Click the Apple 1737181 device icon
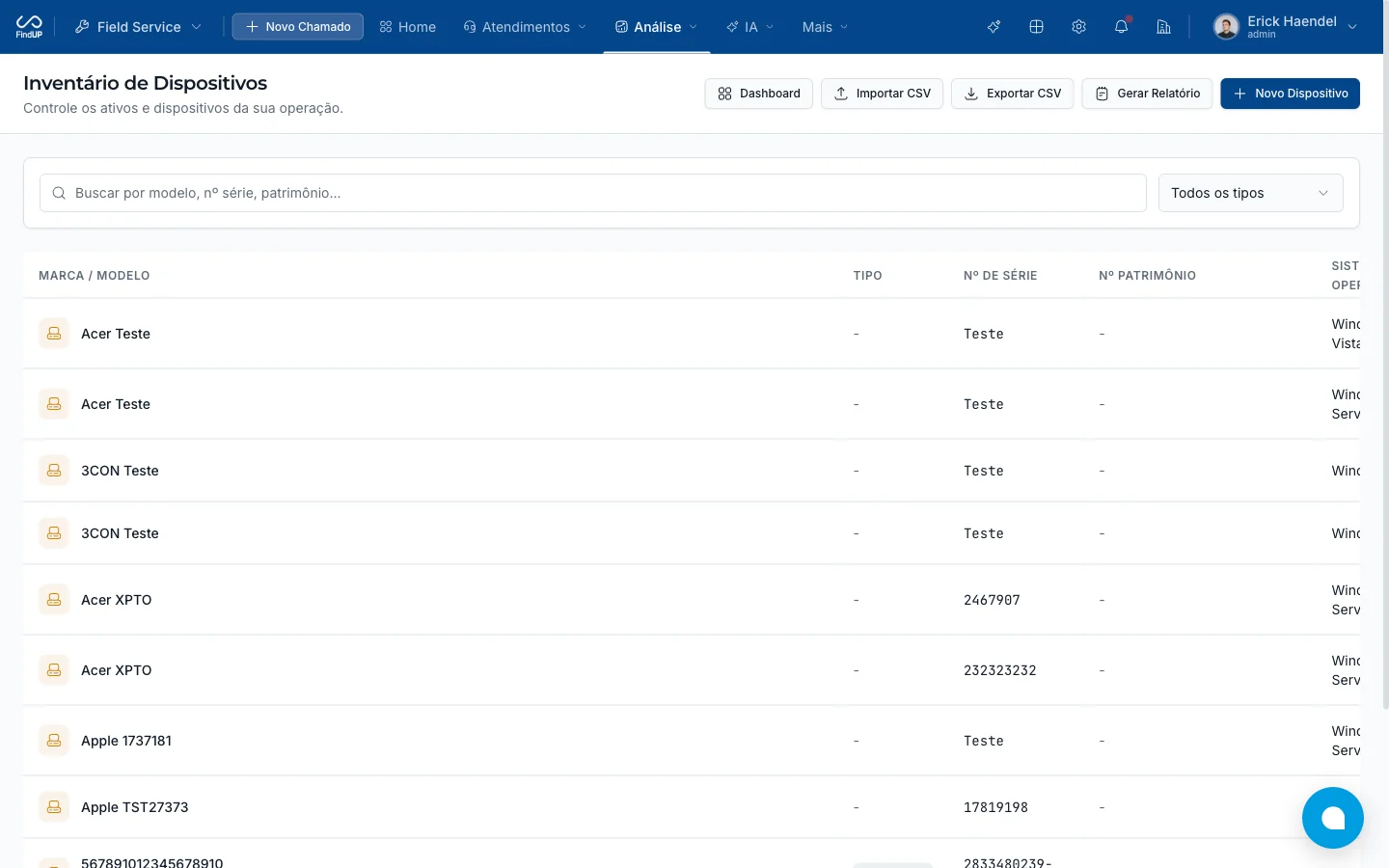The image size is (1389, 868). [54, 741]
